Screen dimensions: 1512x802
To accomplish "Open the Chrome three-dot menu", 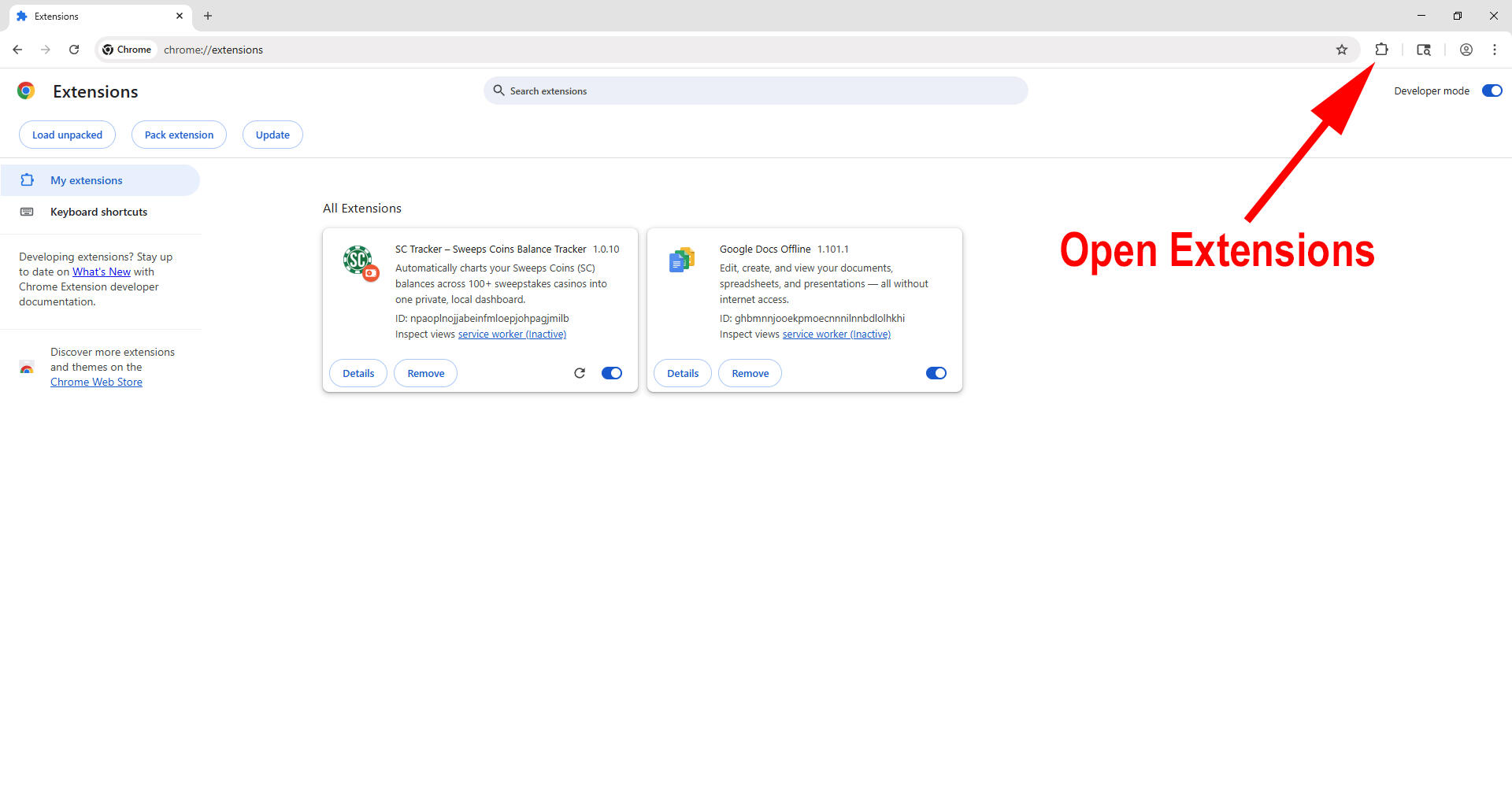I will [1494, 50].
